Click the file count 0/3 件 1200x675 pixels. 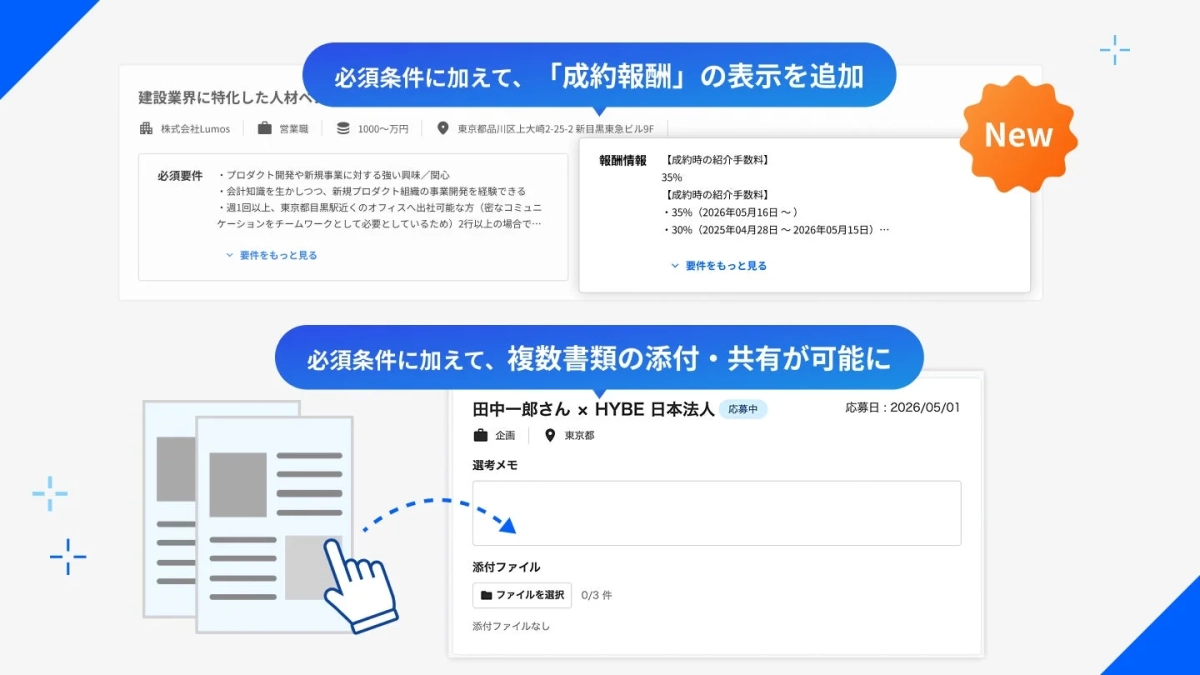pos(597,595)
